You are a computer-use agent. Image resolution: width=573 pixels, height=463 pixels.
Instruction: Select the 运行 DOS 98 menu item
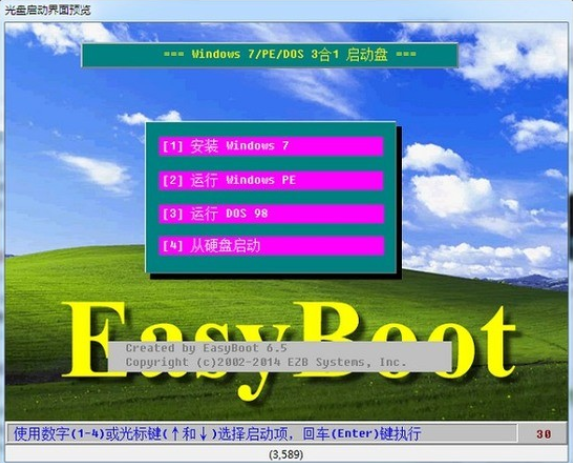coord(271,214)
